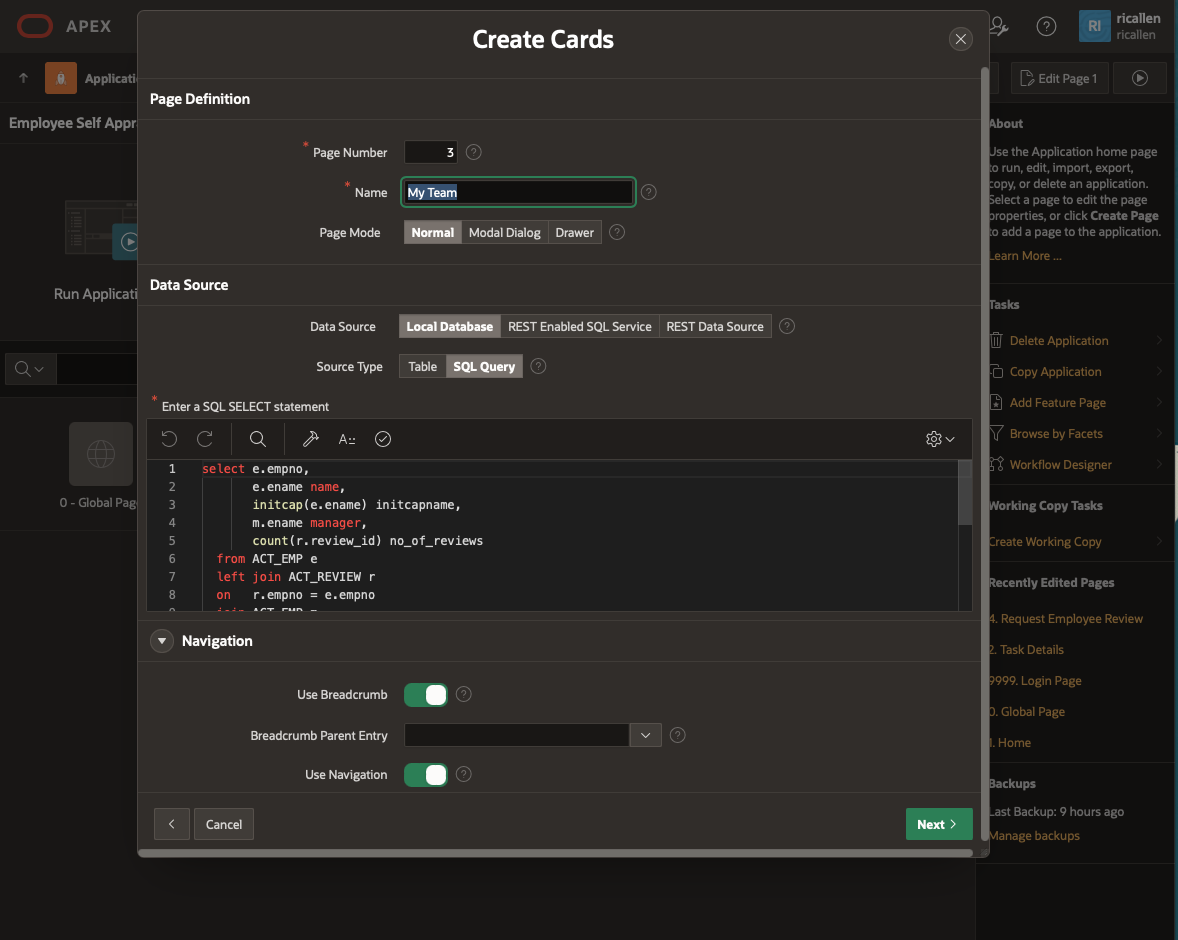This screenshot has width=1178, height=940.
Task: Toggle the Use Breadcrumb switch
Action: click(x=425, y=694)
